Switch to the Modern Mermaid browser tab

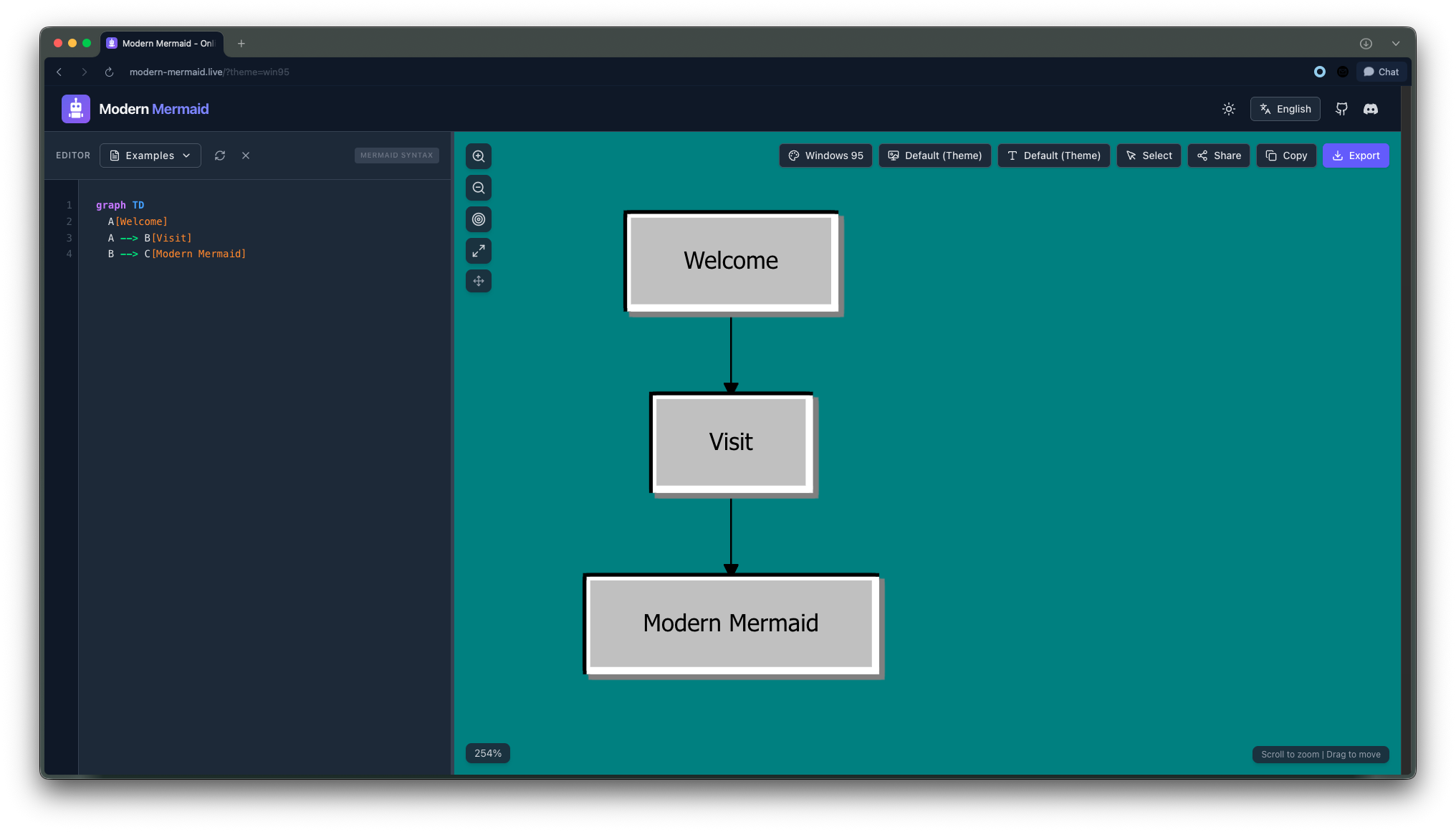coord(162,43)
